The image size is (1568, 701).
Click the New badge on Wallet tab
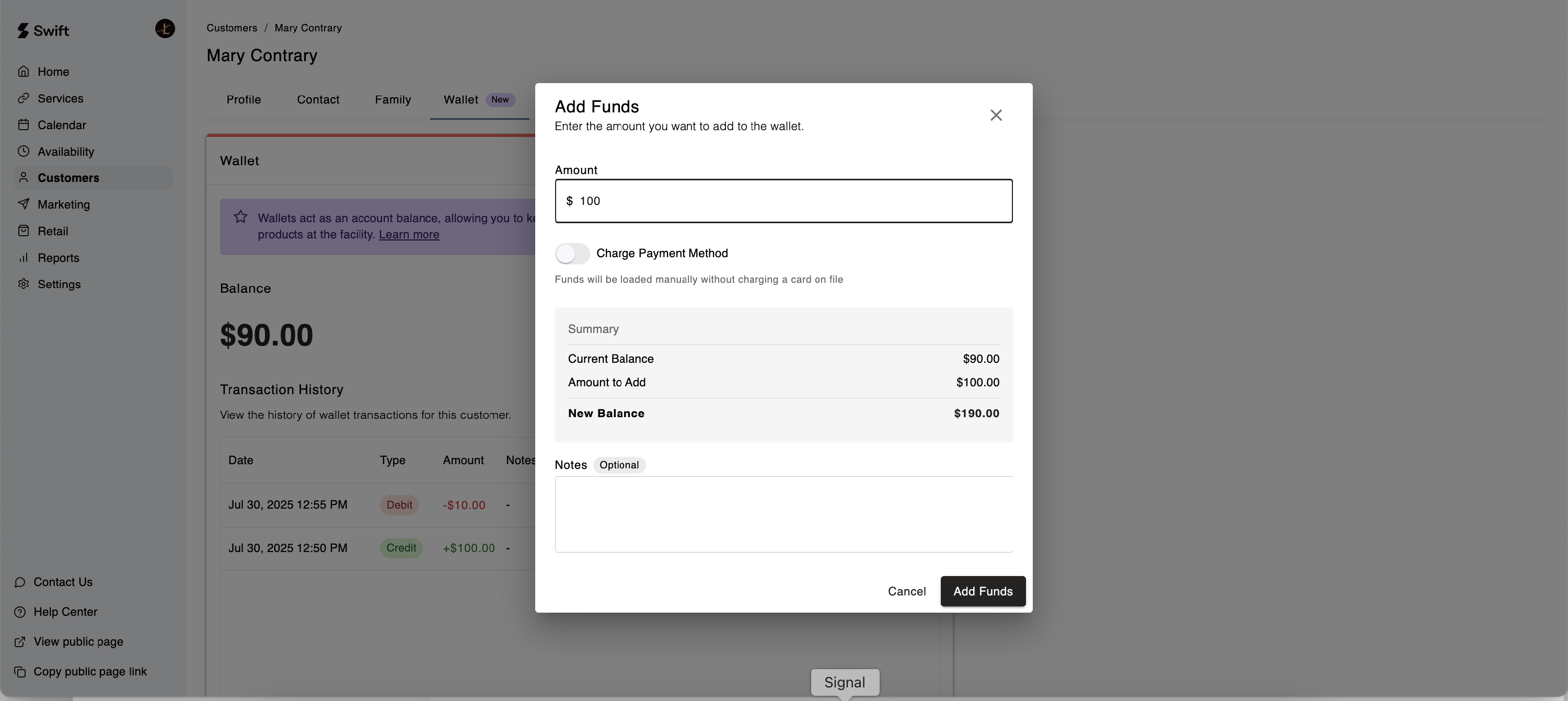point(500,100)
